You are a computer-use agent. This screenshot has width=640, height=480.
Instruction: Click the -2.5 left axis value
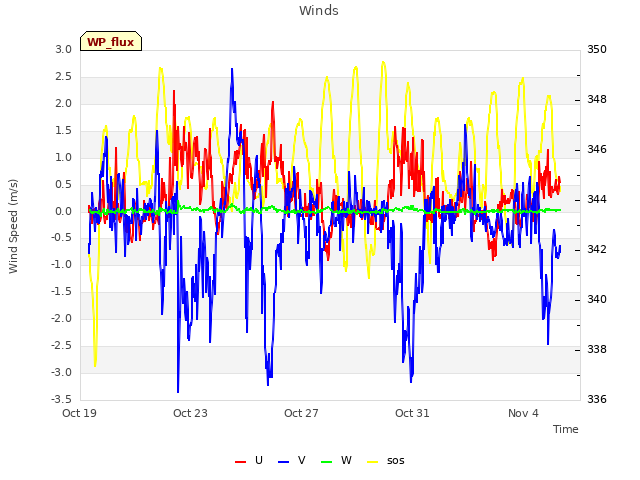[62, 345]
